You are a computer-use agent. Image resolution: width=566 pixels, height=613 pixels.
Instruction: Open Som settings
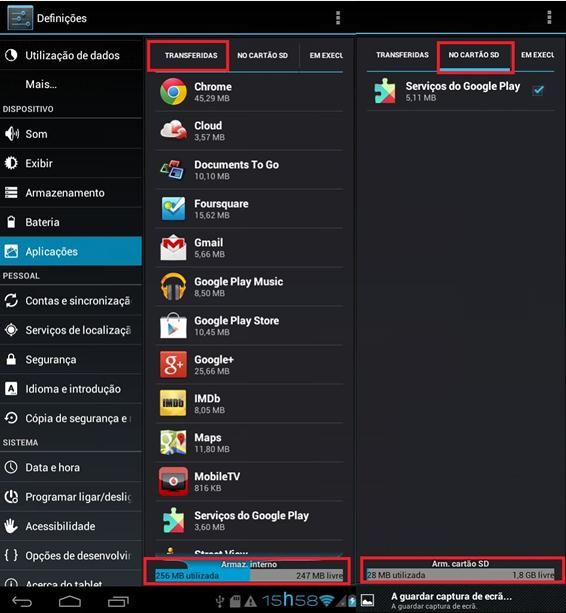(71, 134)
